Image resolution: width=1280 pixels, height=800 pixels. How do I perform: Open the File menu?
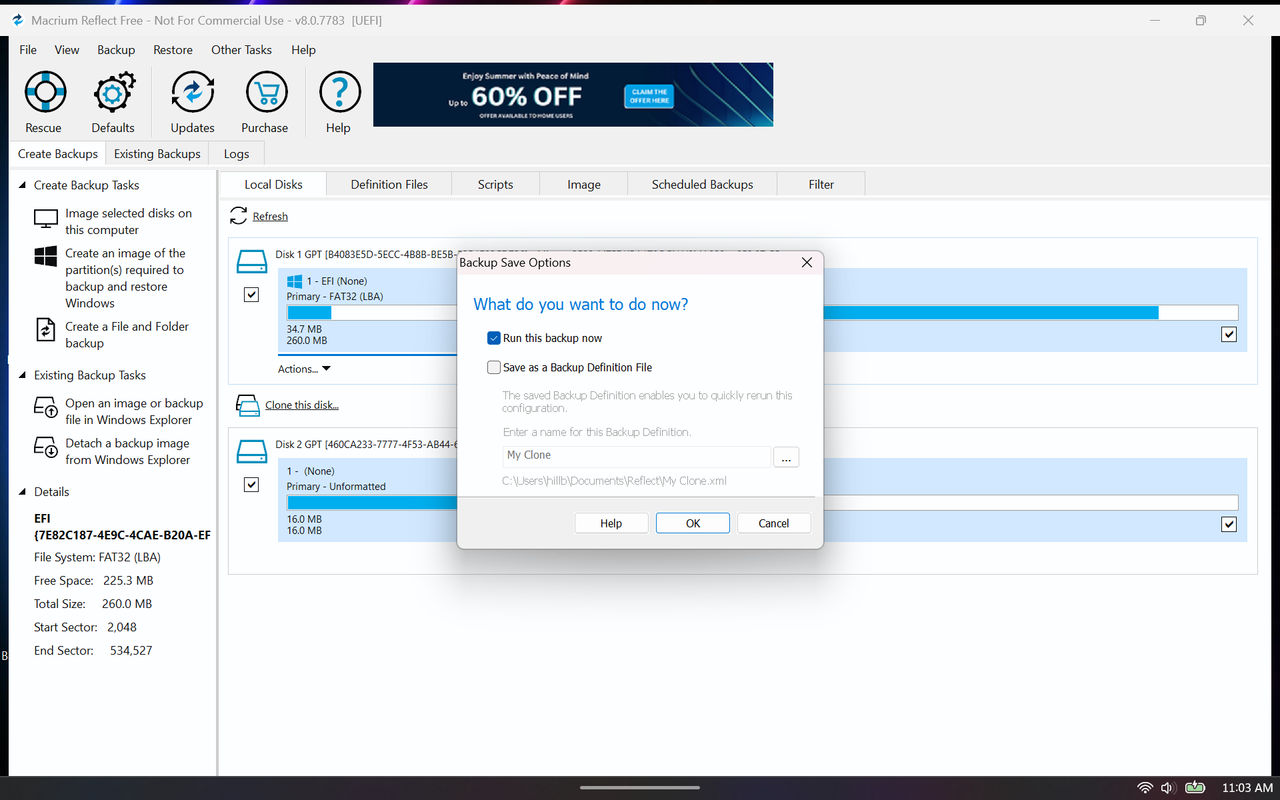click(28, 50)
